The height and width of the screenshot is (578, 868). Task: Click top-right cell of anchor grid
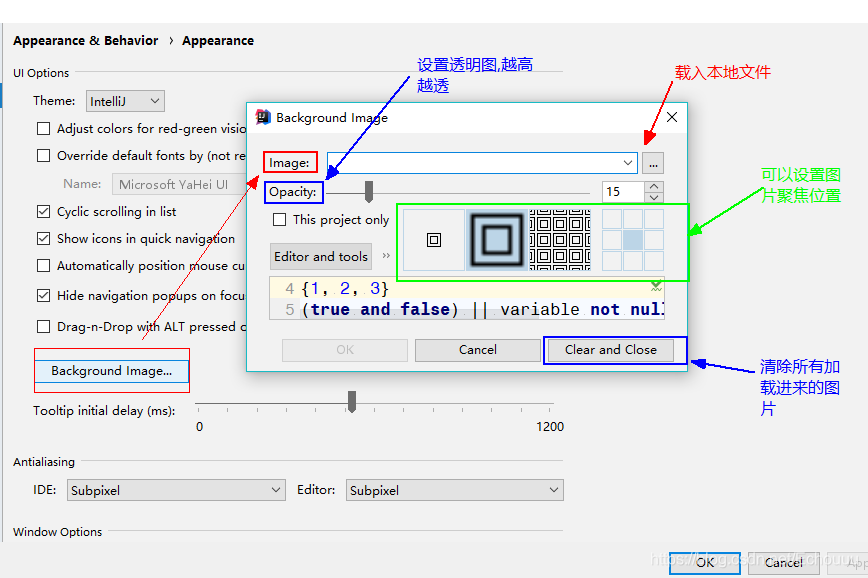click(654, 219)
